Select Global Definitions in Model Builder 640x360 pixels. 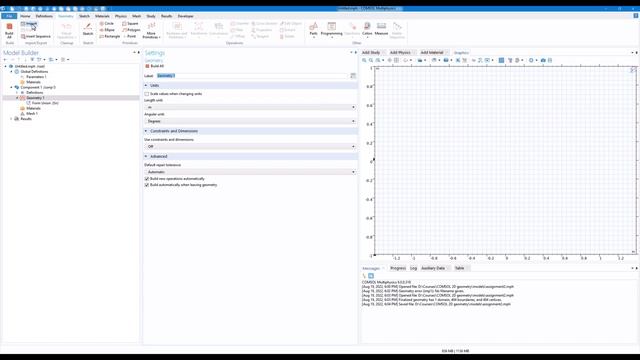pyautogui.click(x=34, y=71)
